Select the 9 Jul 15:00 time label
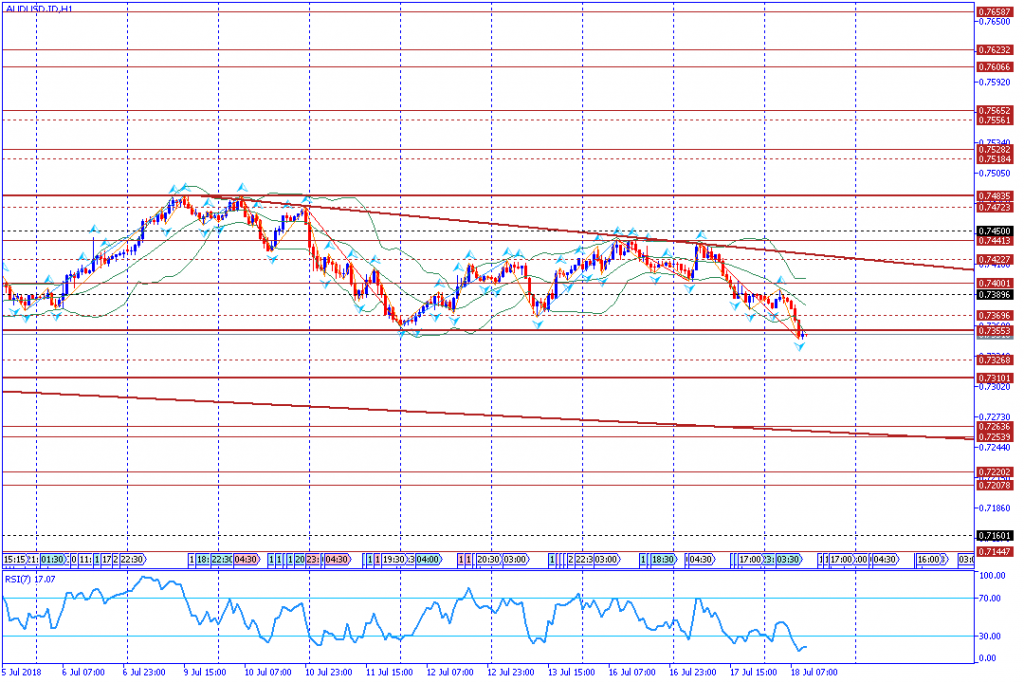This screenshot has height=683, width=1024. [x=204, y=672]
